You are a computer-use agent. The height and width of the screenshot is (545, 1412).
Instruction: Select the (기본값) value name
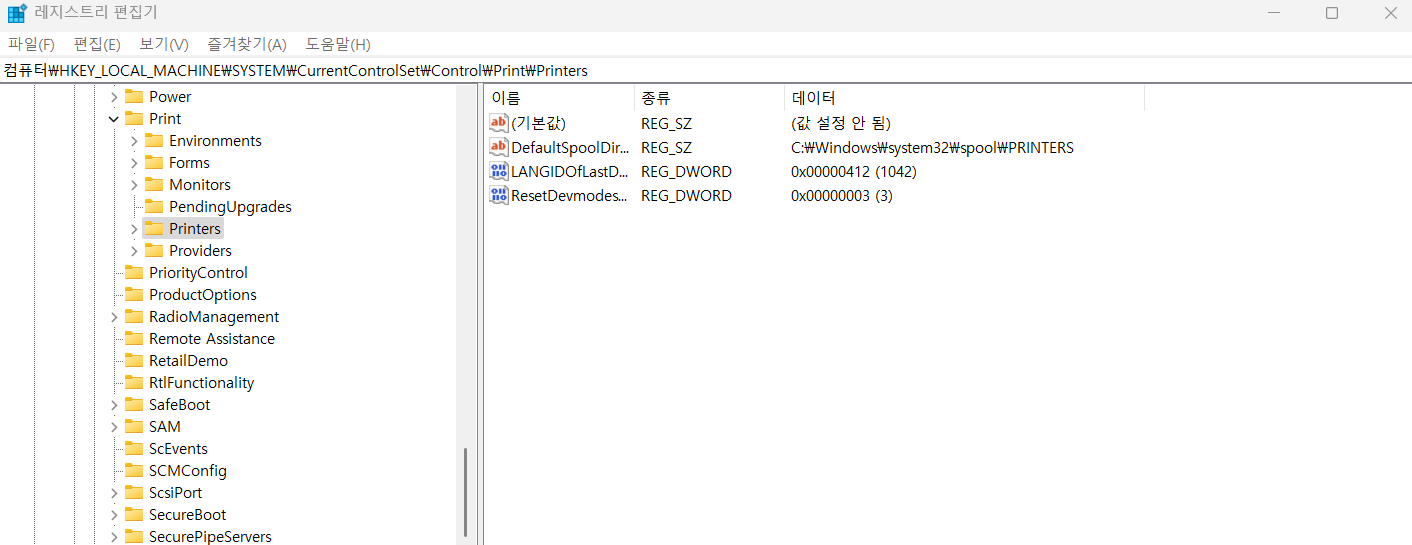[538, 123]
